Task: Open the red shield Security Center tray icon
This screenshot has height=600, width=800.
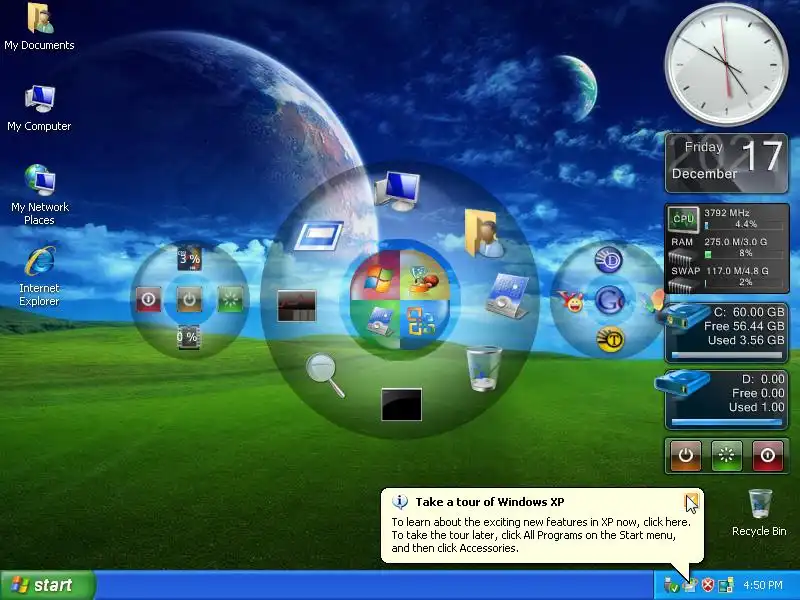Action: click(x=708, y=585)
